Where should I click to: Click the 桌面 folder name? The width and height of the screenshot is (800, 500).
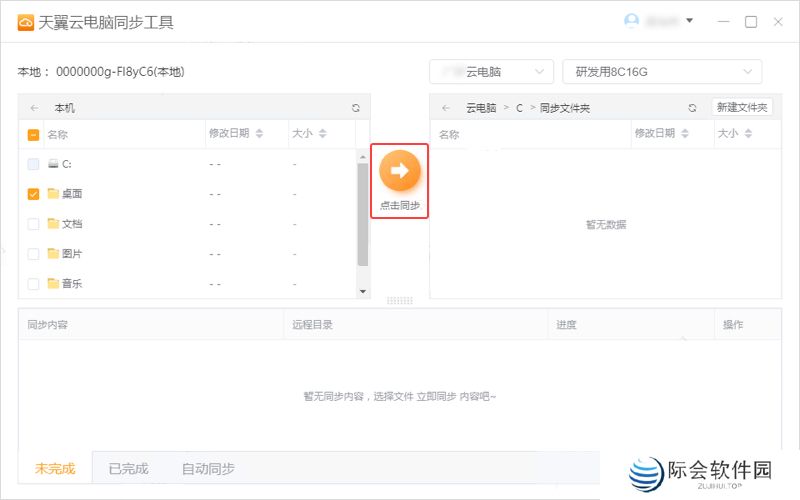click(x=72, y=194)
